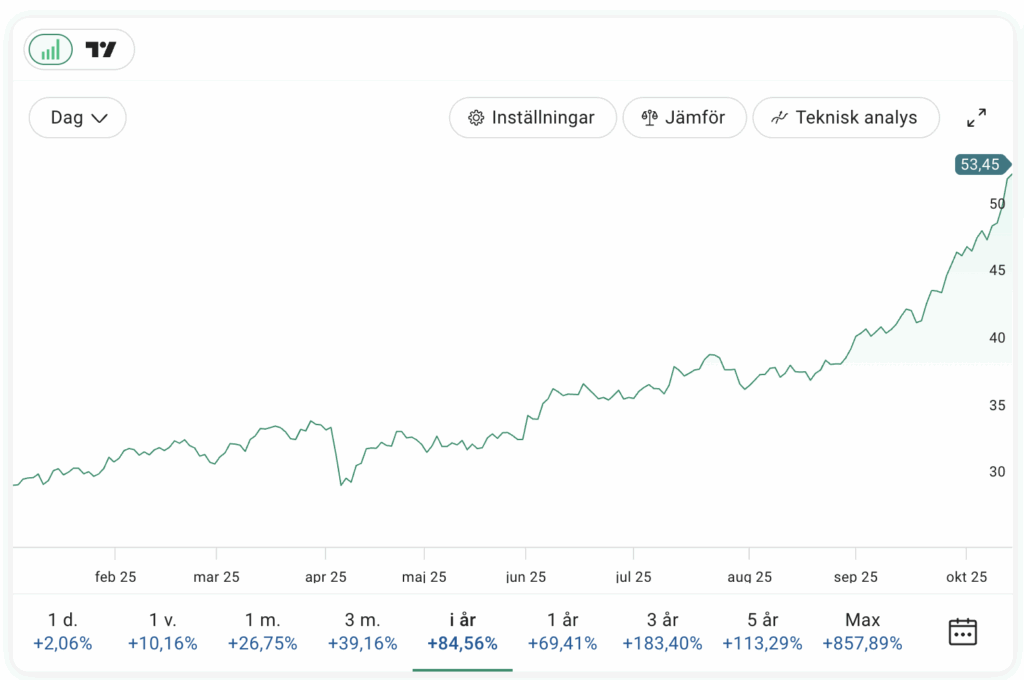The image size is (1024, 680).
Task: Select the Max time period
Action: pyautogui.click(x=862, y=632)
